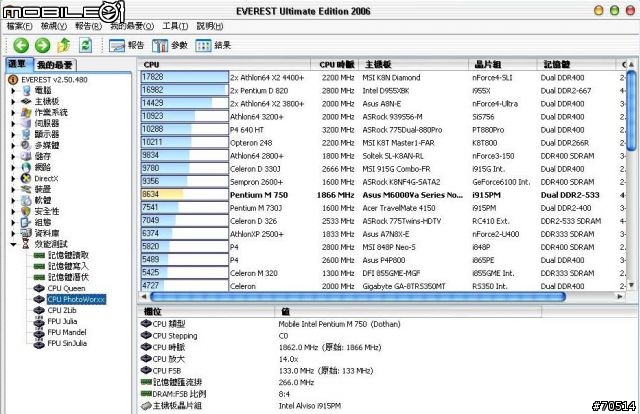This screenshot has height=414, width=640.
Task: Switch to the 我的最愛 tab
Action: tap(55, 65)
